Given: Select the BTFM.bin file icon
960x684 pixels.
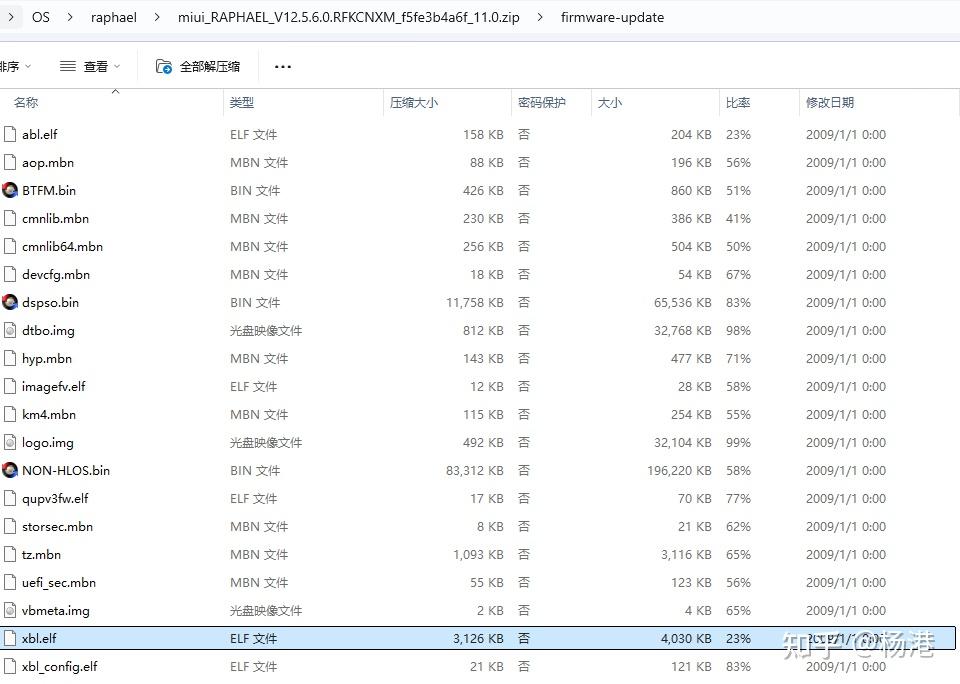Looking at the screenshot, I should (10, 190).
